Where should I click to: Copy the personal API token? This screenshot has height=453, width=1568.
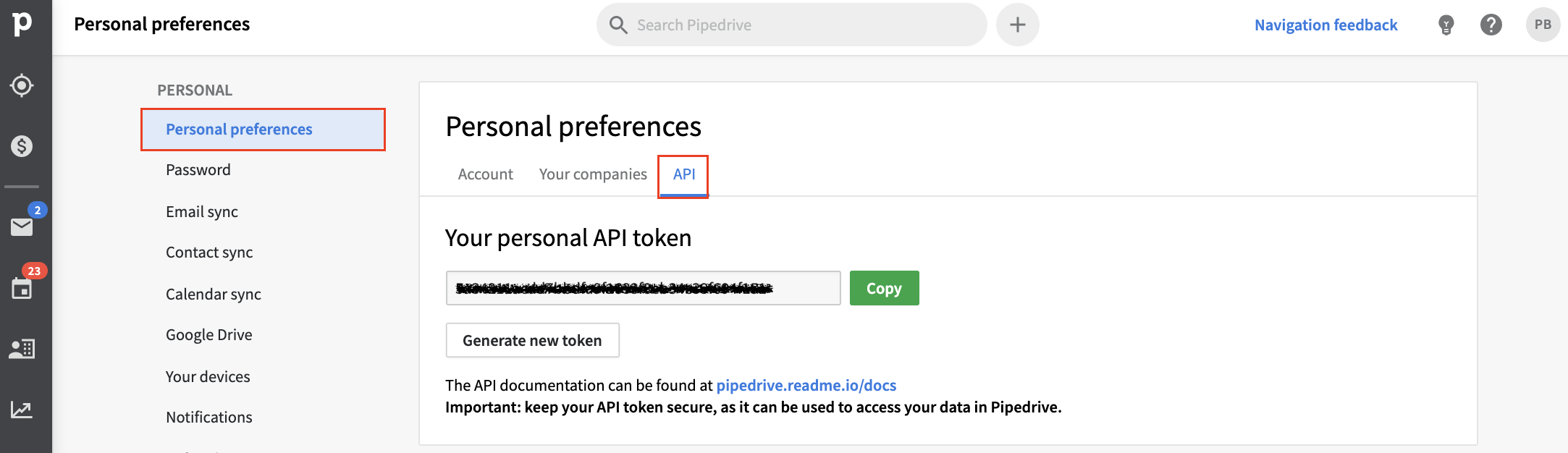(884, 288)
